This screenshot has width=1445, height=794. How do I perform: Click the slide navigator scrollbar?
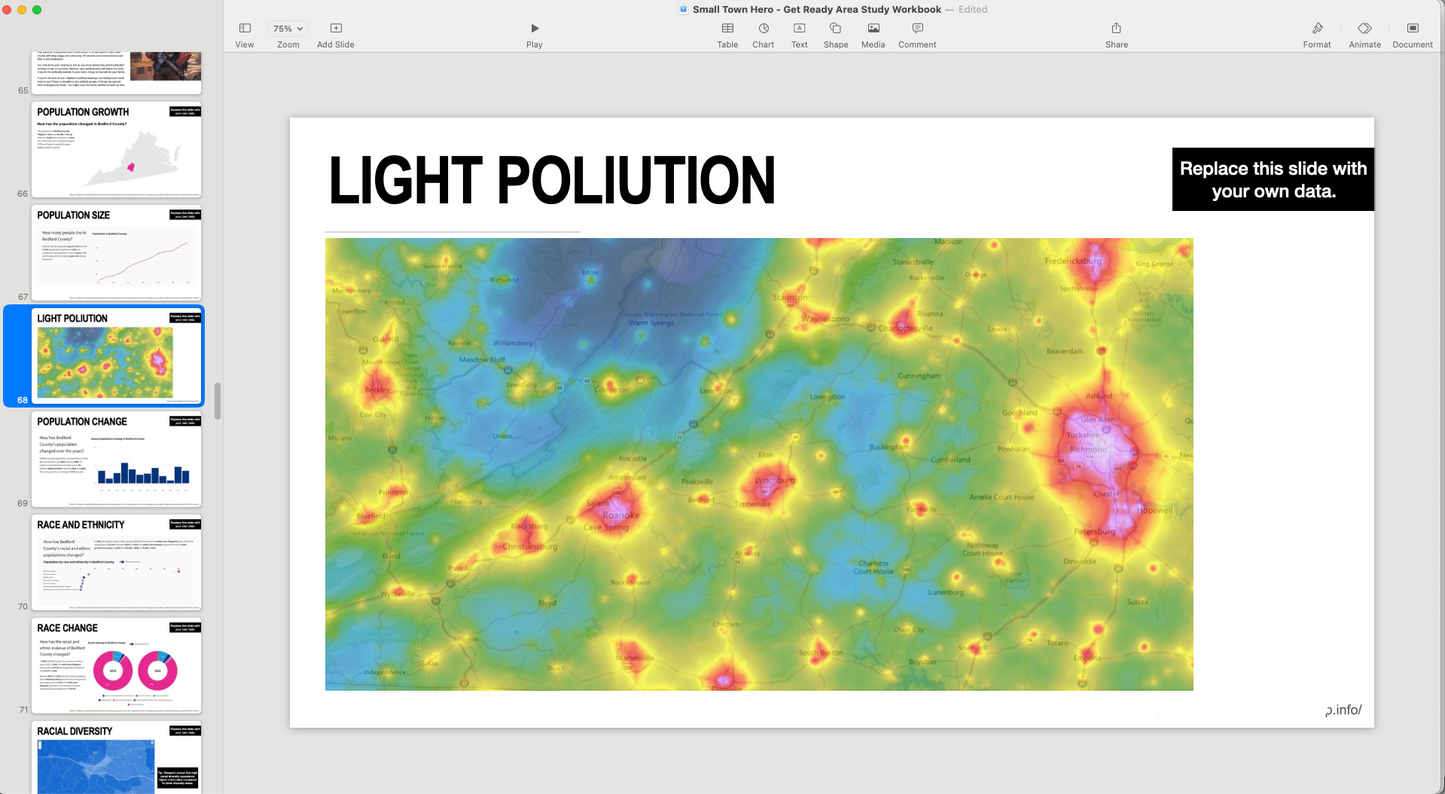point(217,401)
